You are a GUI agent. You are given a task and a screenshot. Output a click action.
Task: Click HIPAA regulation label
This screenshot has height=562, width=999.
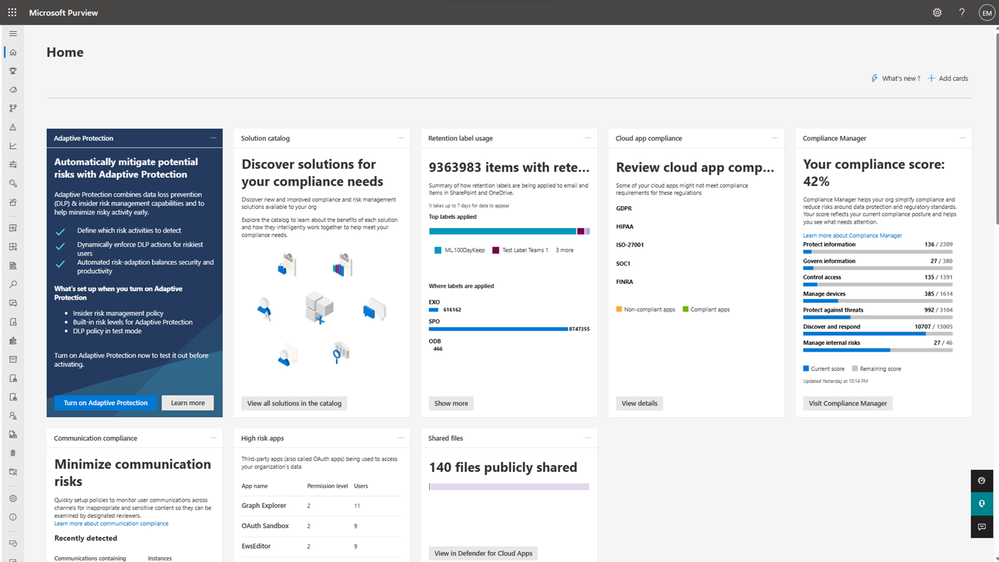(x=624, y=226)
